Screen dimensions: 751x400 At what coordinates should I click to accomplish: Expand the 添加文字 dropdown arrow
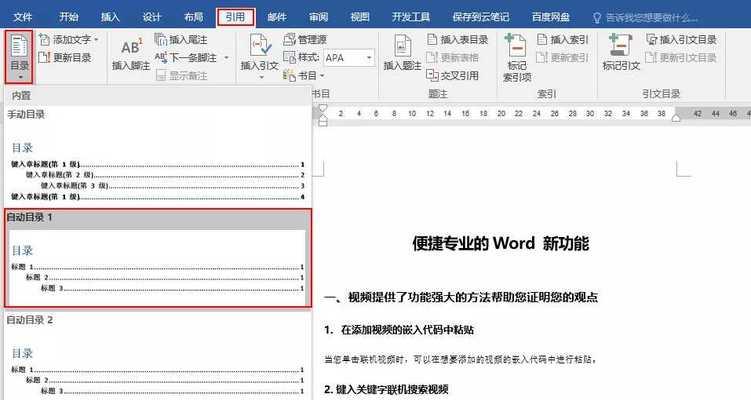point(96,39)
